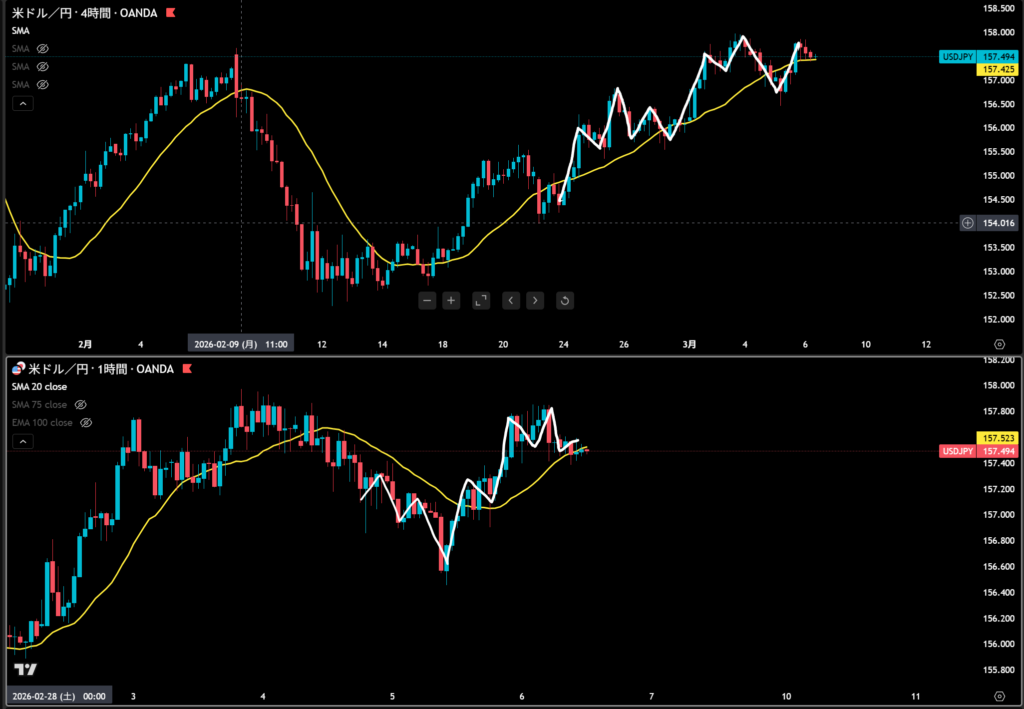
Task: Zoom in the 4-hour chart with plus button
Action: (451, 300)
